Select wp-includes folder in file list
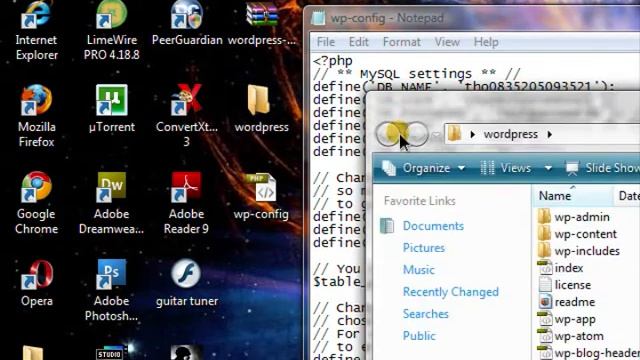Screen dimensions: 640x360 click(579, 251)
